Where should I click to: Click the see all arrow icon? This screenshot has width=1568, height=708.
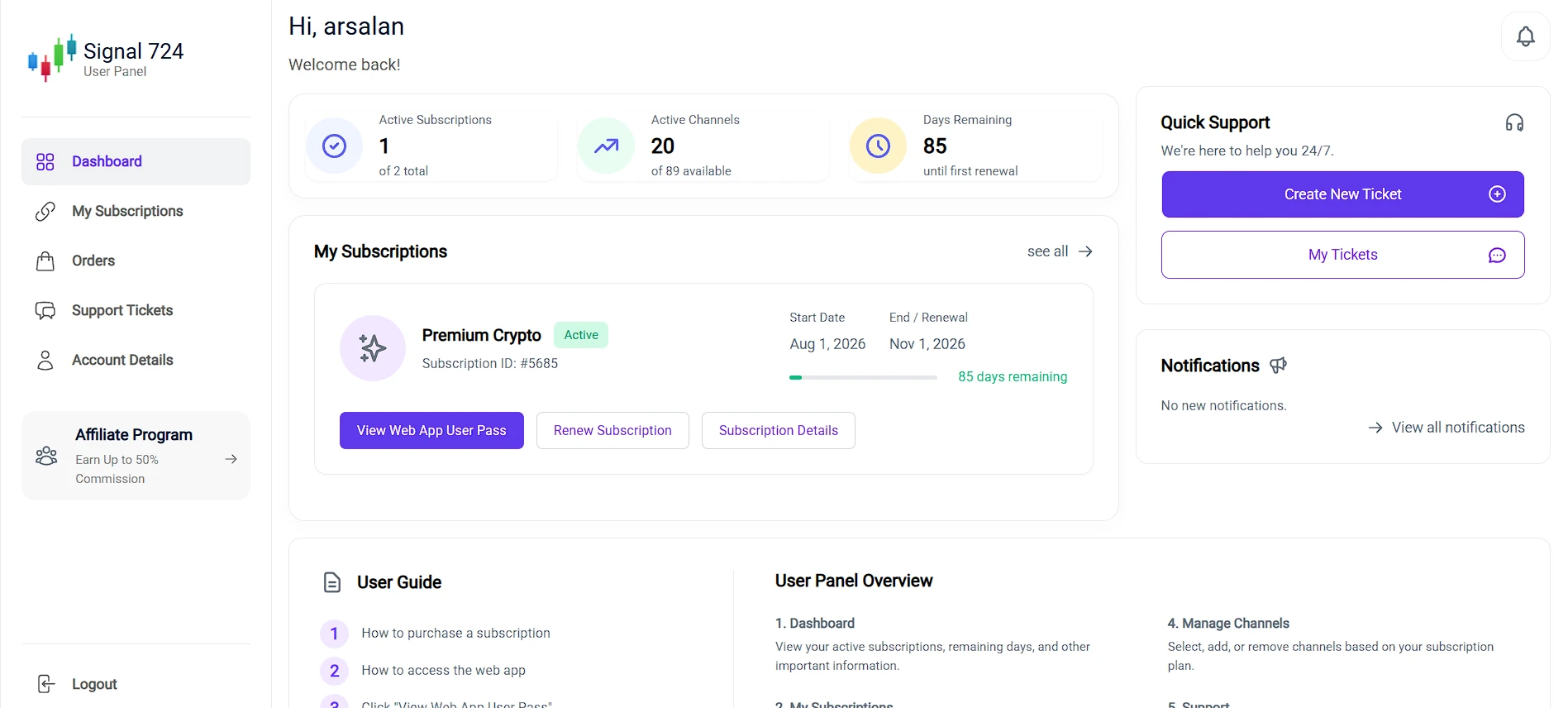[1085, 251]
